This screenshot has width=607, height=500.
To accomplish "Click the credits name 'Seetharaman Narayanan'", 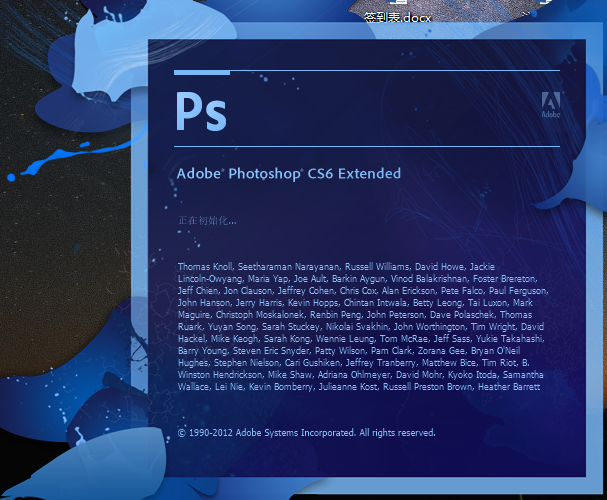I will click(x=288, y=267).
